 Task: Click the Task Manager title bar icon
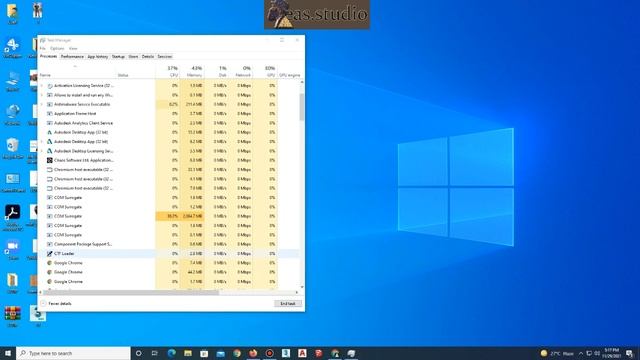click(x=43, y=40)
